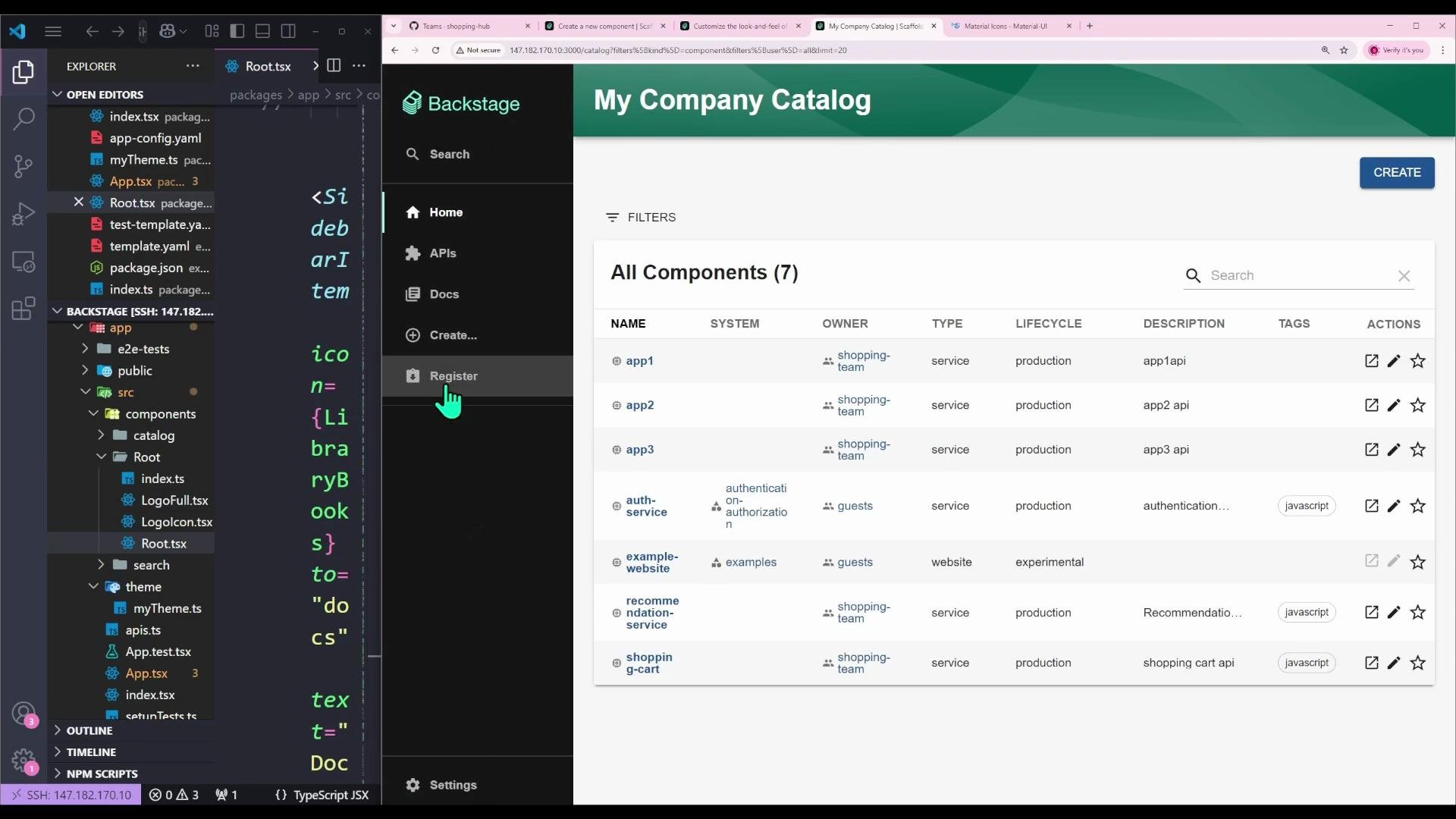Clear the catalog search field
This screenshot has height=819, width=1456.
tap(1404, 276)
